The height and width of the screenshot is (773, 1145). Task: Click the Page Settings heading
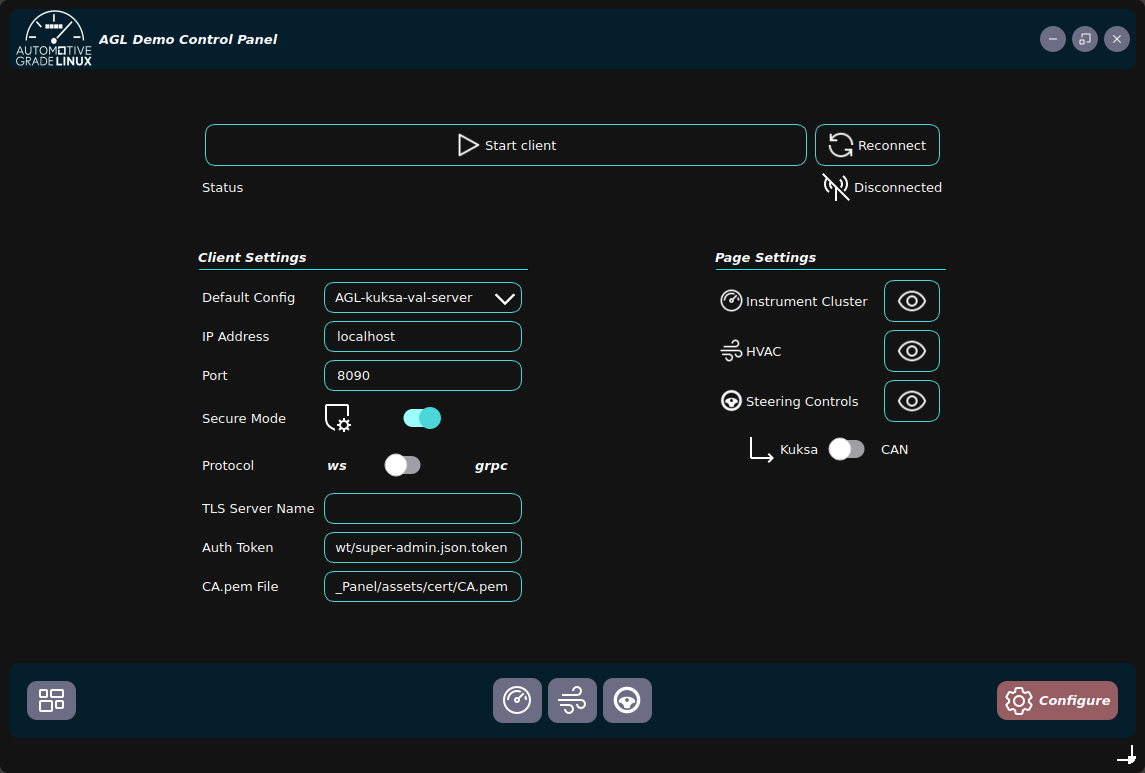[765, 257]
